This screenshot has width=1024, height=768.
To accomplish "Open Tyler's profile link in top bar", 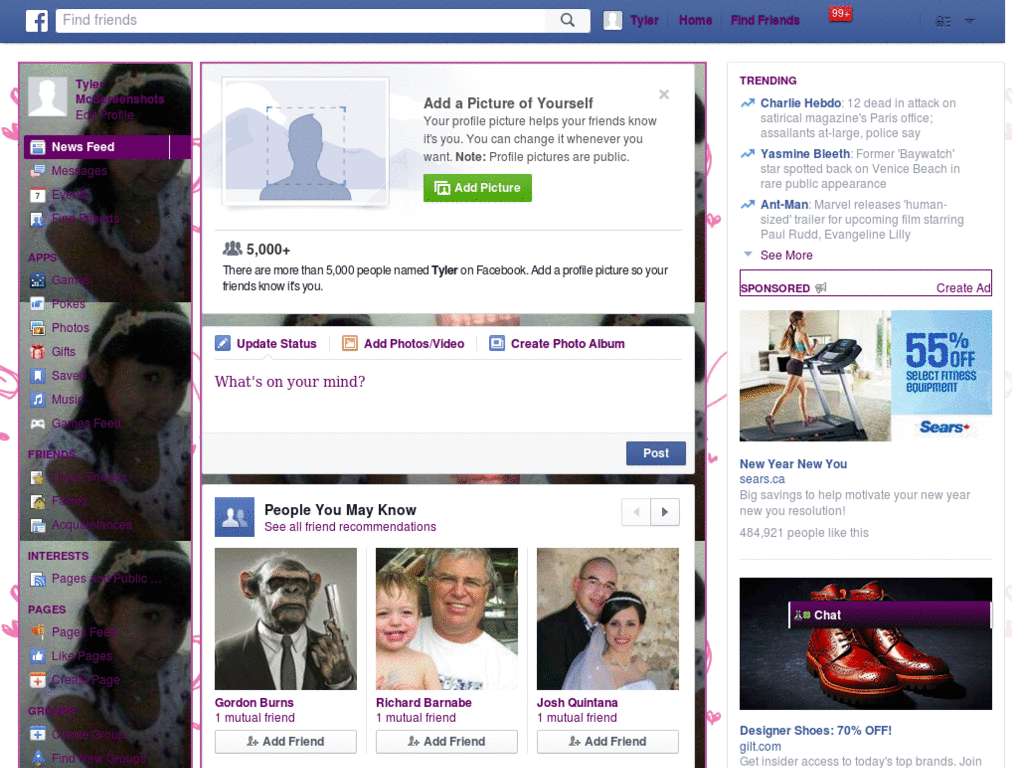I will point(644,20).
